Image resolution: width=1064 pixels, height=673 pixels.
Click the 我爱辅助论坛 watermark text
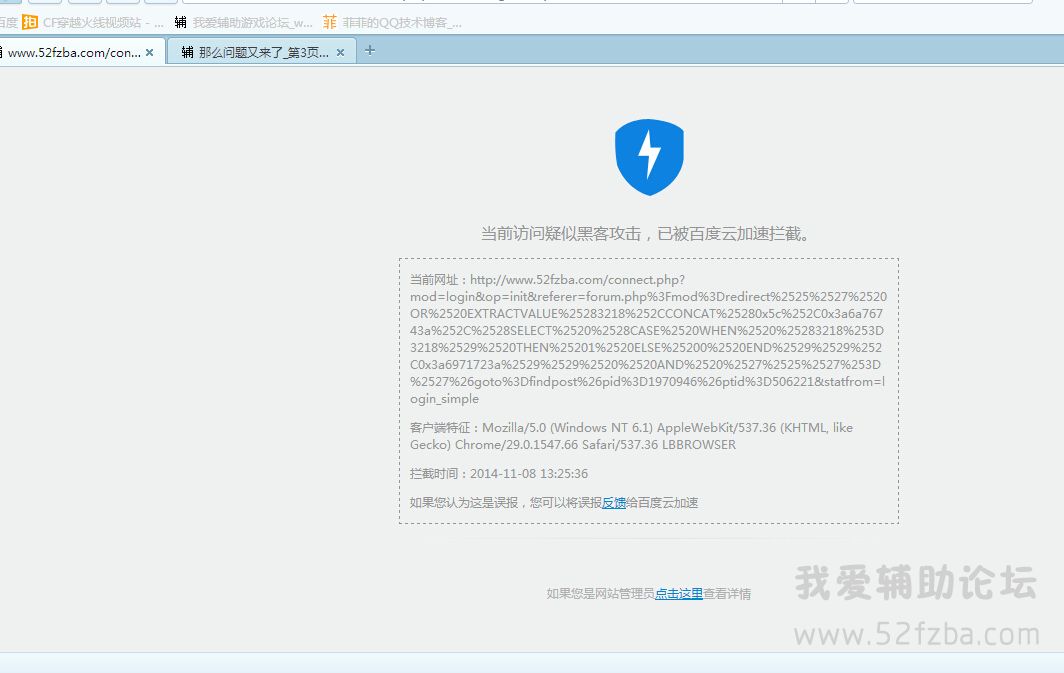915,583
